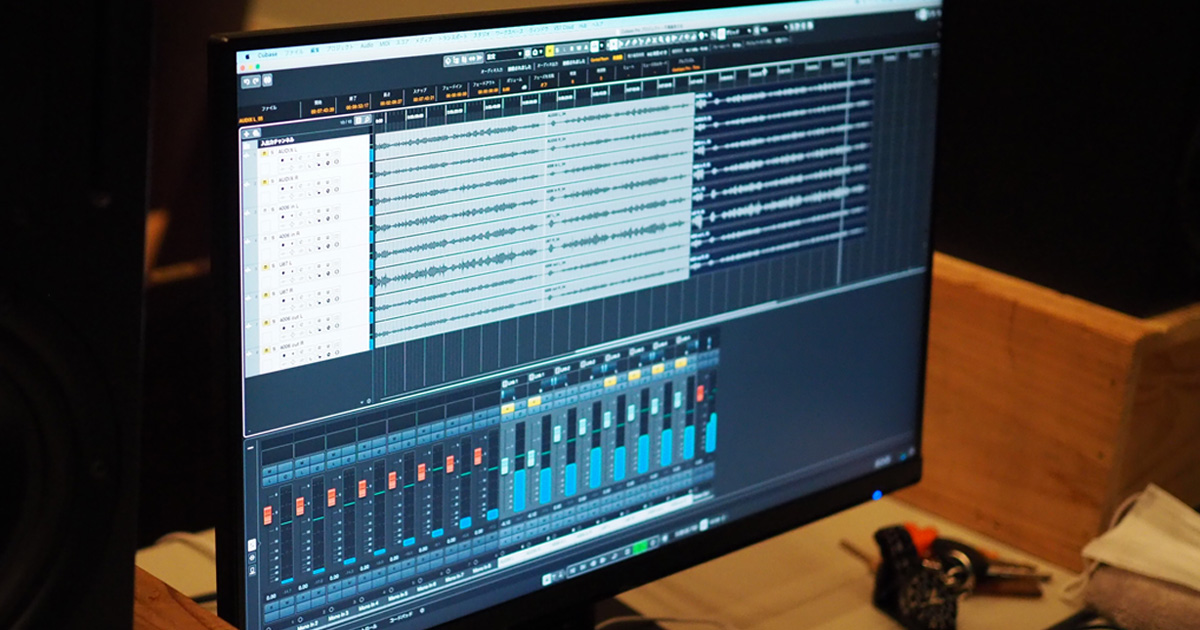Click the first red mixer input fader
Image resolution: width=1200 pixels, height=630 pixels.
tap(270, 514)
